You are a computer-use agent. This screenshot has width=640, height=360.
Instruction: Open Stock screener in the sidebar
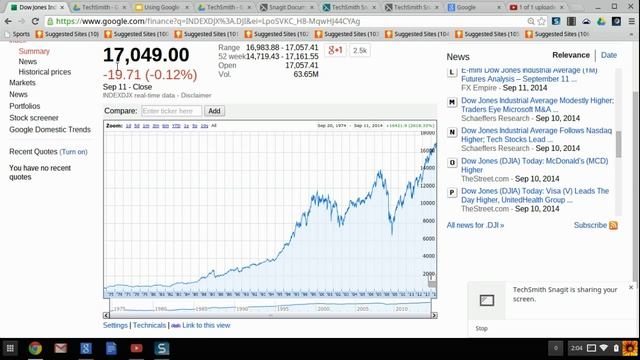(x=34, y=118)
